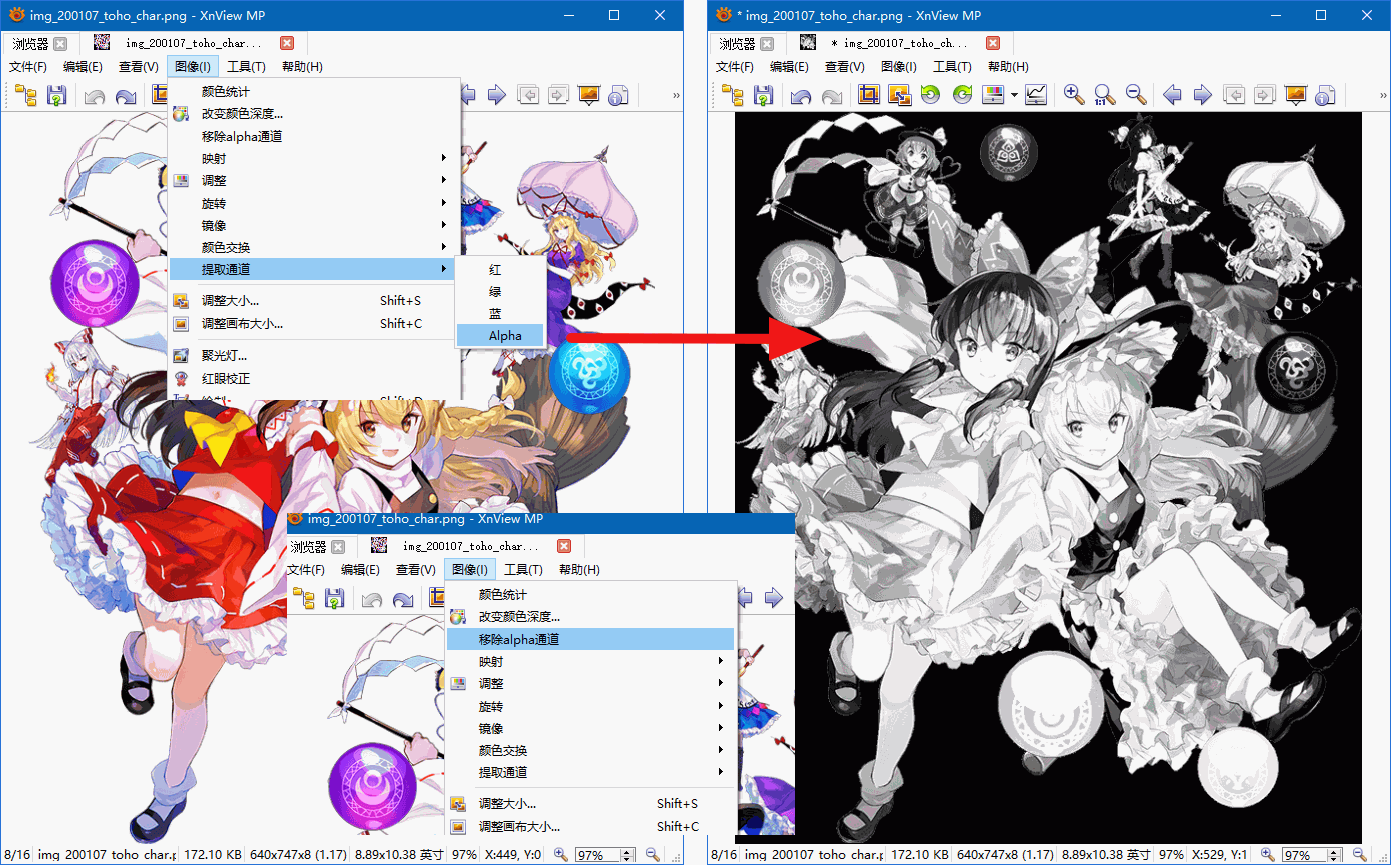Go to previous image in the right window

(x=1172, y=95)
